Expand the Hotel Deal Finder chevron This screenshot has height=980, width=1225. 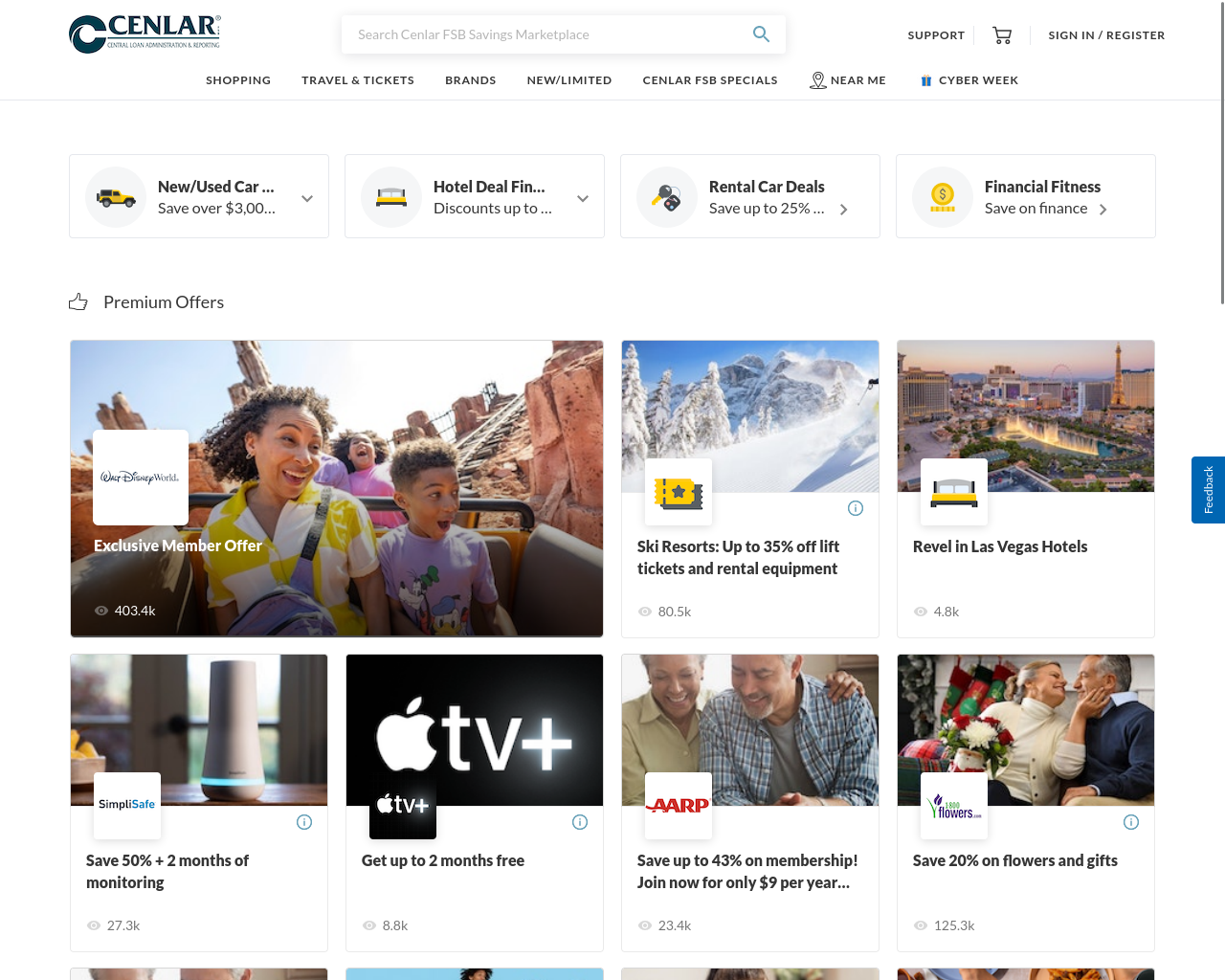tap(583, 198)
